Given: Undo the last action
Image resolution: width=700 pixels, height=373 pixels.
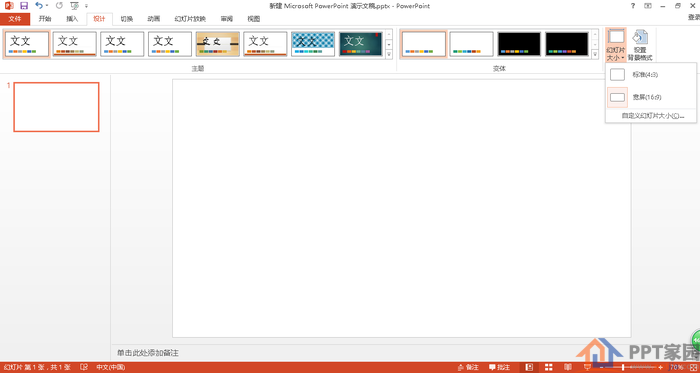Looking at the screenshot, I should [39, 6].
